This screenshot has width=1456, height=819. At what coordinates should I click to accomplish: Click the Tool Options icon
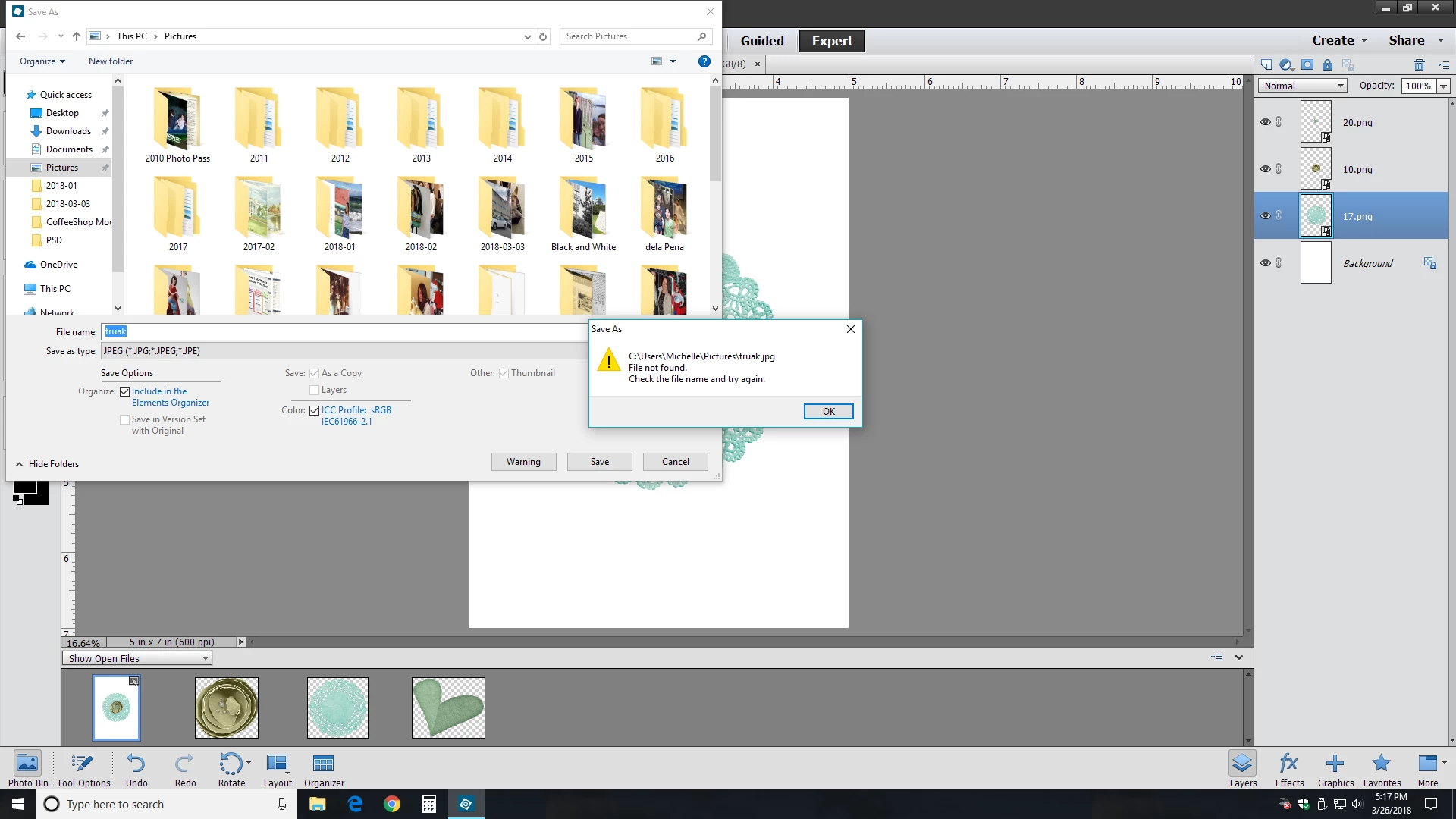[x=82, y=763]
